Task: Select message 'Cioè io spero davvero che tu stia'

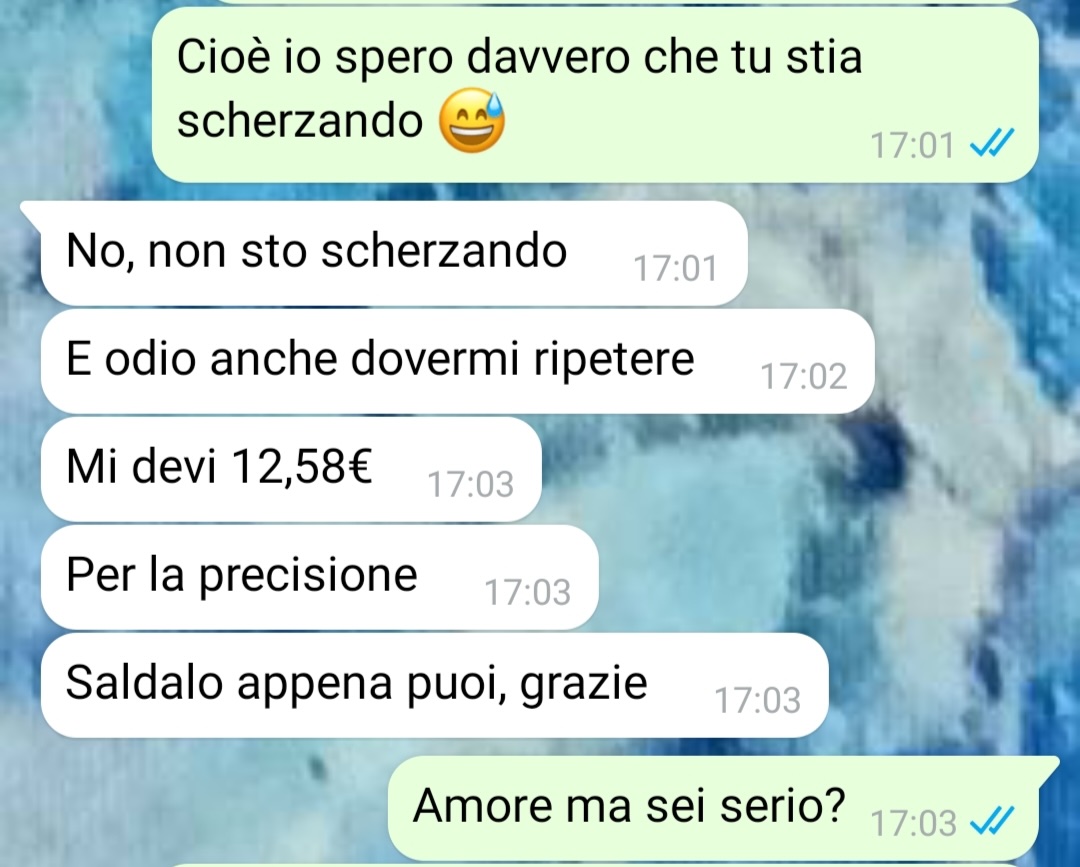Action: (x=595, y=95)
